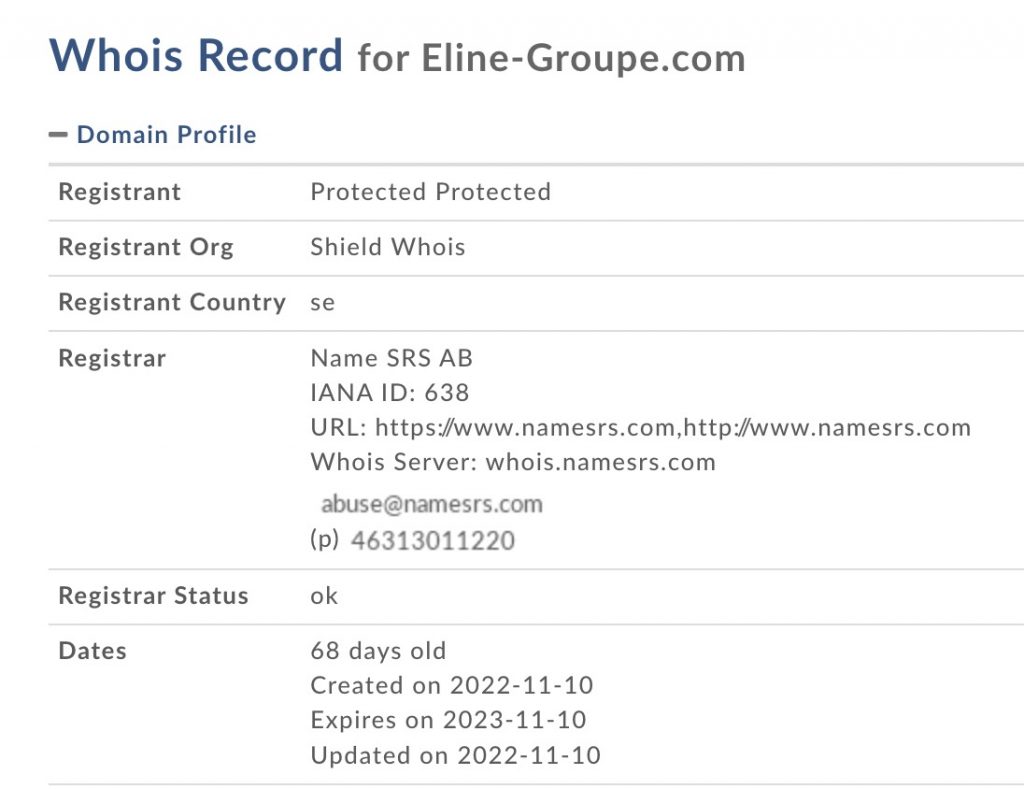Click the '68 days old' text

pos(378,651)
